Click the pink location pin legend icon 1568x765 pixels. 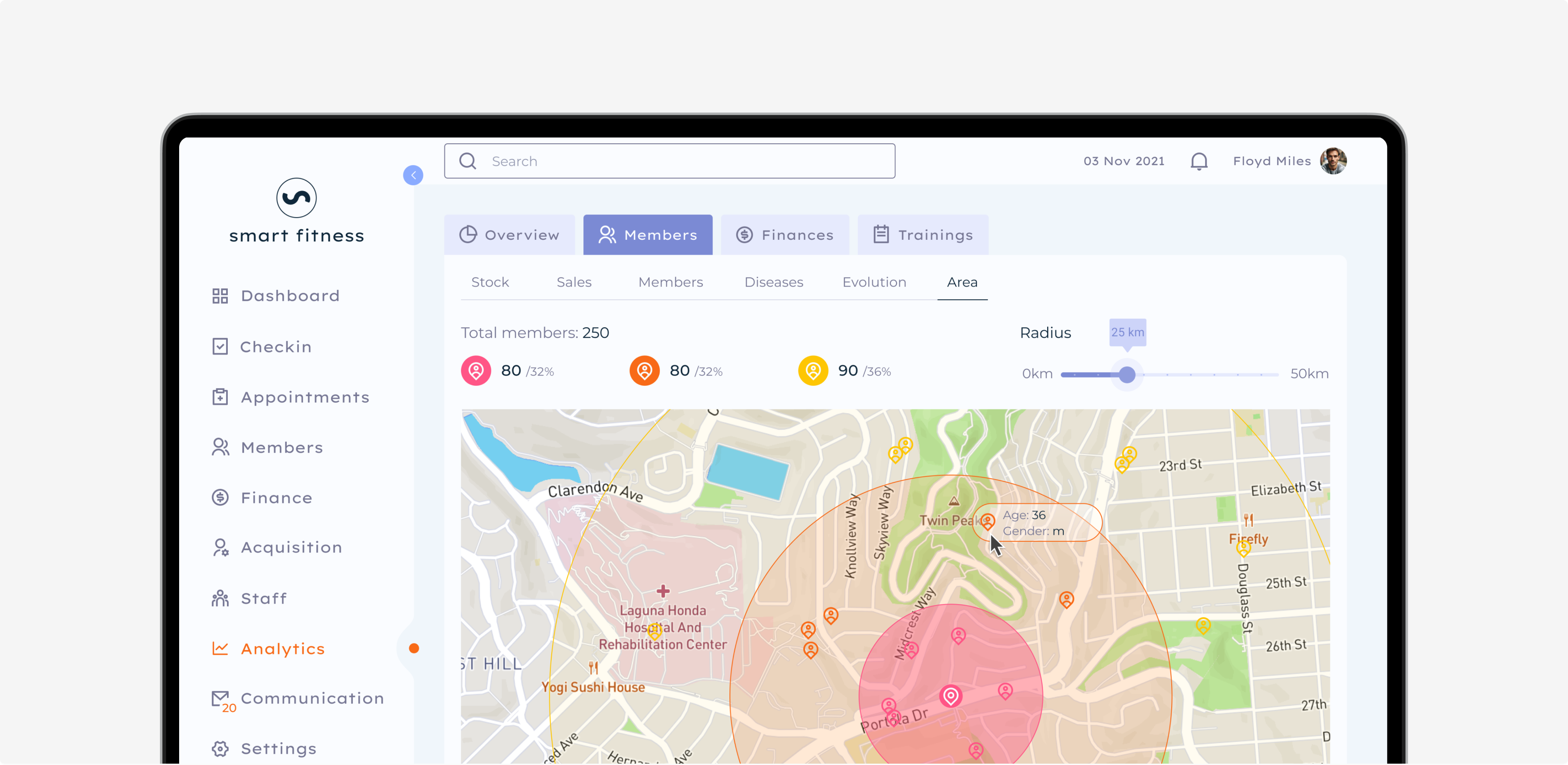coord(476,371)
